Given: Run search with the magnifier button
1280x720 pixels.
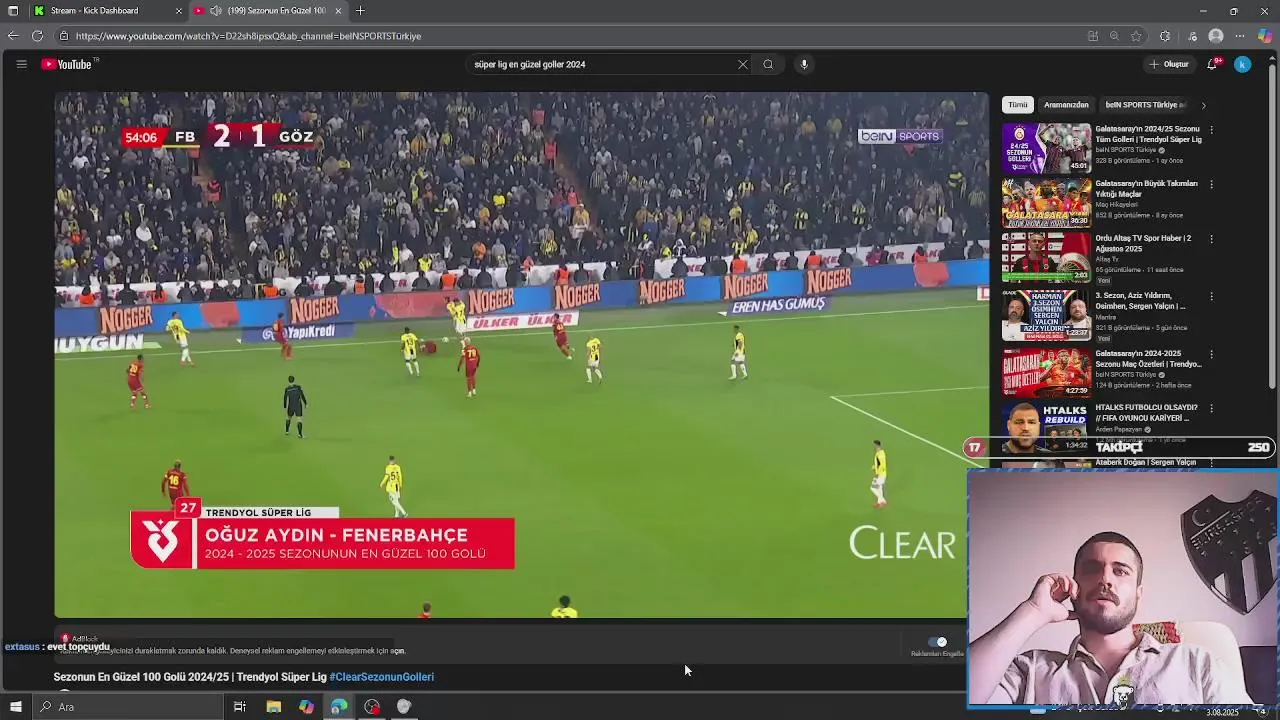Looking at the screenshot, I should click(768, 64).
